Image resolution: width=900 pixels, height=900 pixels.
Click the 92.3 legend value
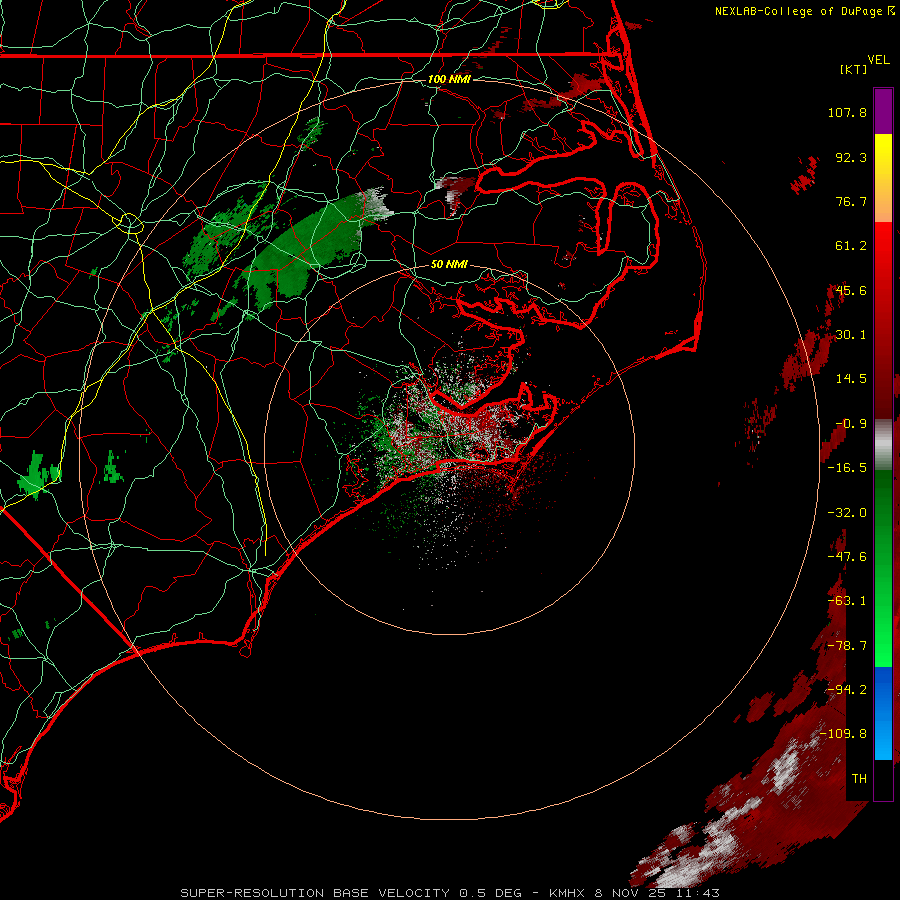click(x=851, y=157)
